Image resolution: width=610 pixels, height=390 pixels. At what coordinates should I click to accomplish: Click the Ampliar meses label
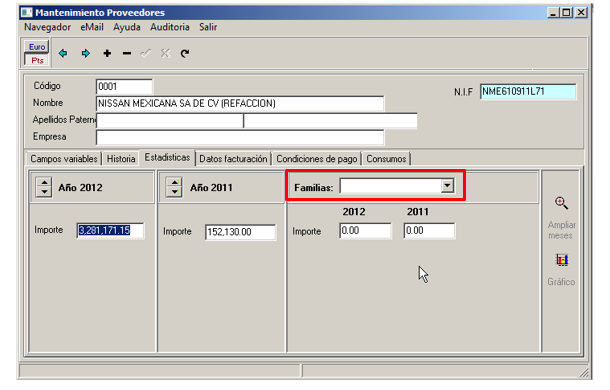point(561,230)
